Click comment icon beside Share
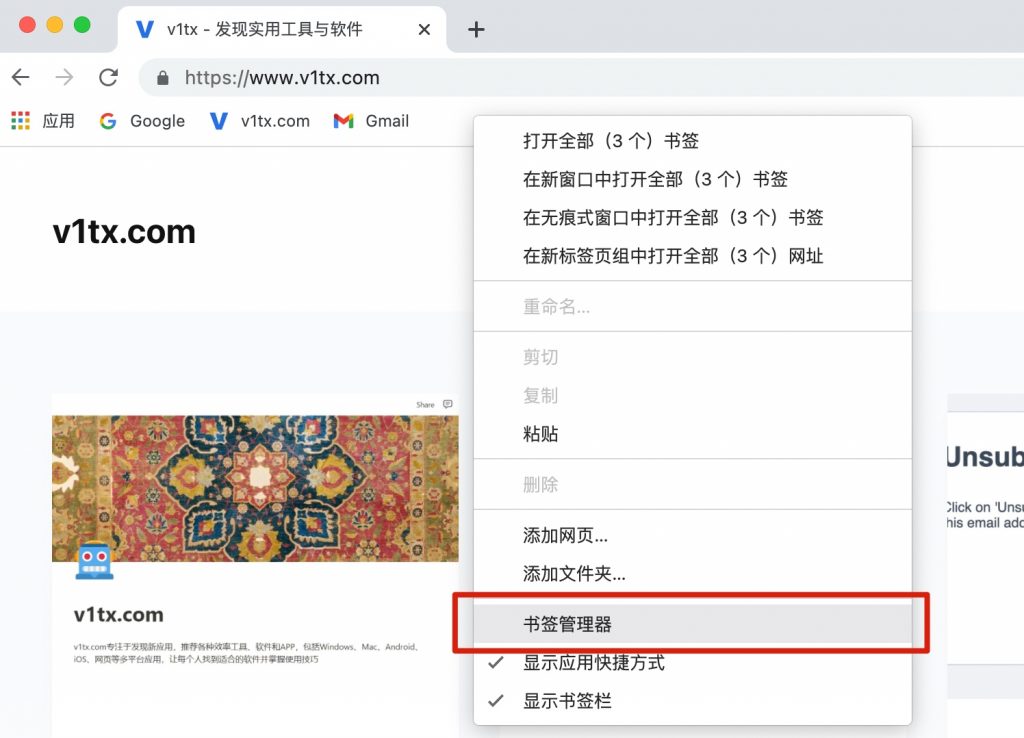The height and width of the screenshot is (738, 1024). click(447, 404)
